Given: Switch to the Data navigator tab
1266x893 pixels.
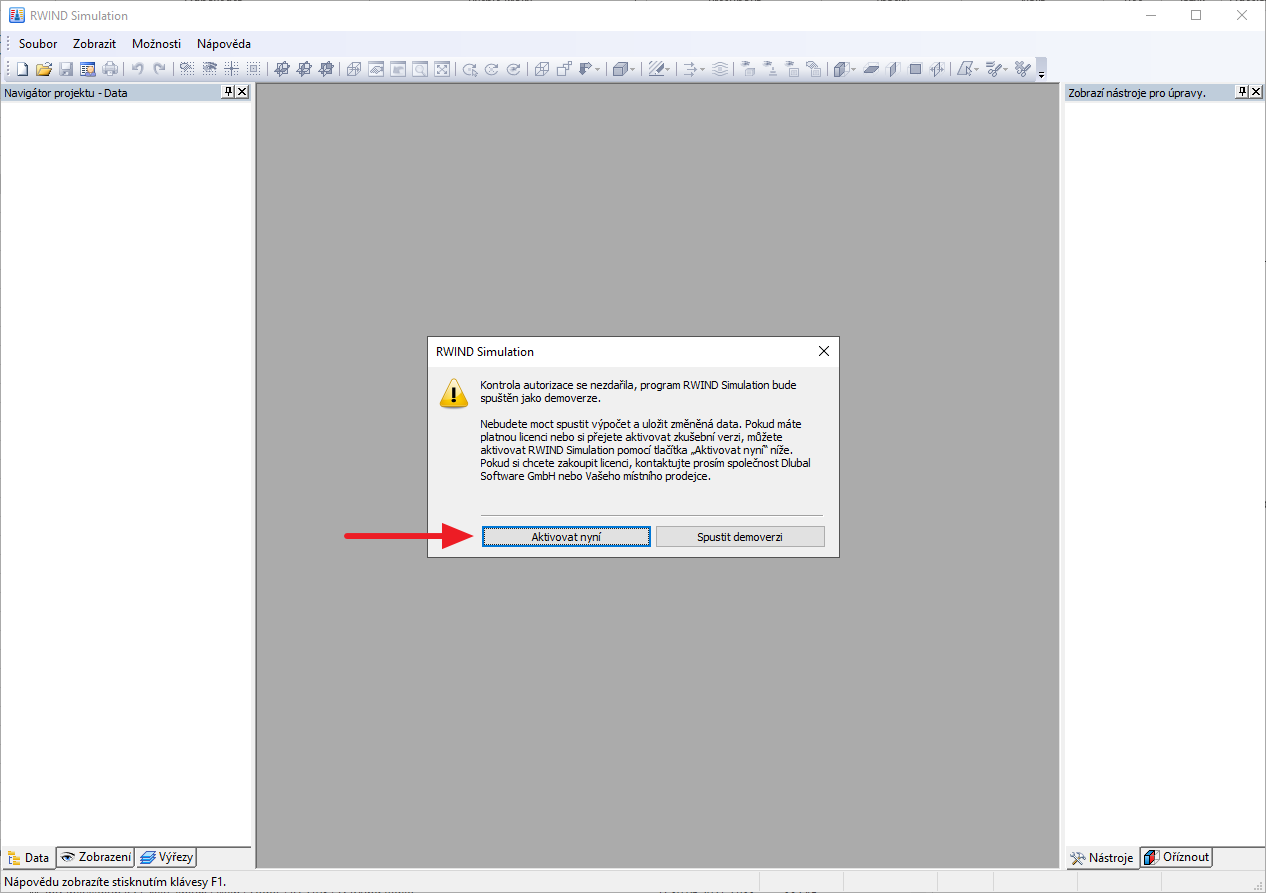Looking at the screenshot, I should click(x=28, y=857).
